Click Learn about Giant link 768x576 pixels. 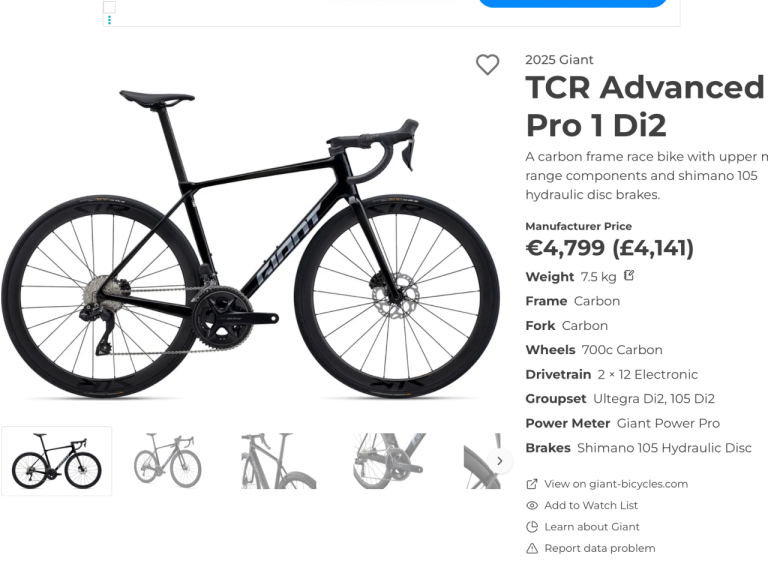(x=592, y=527)
